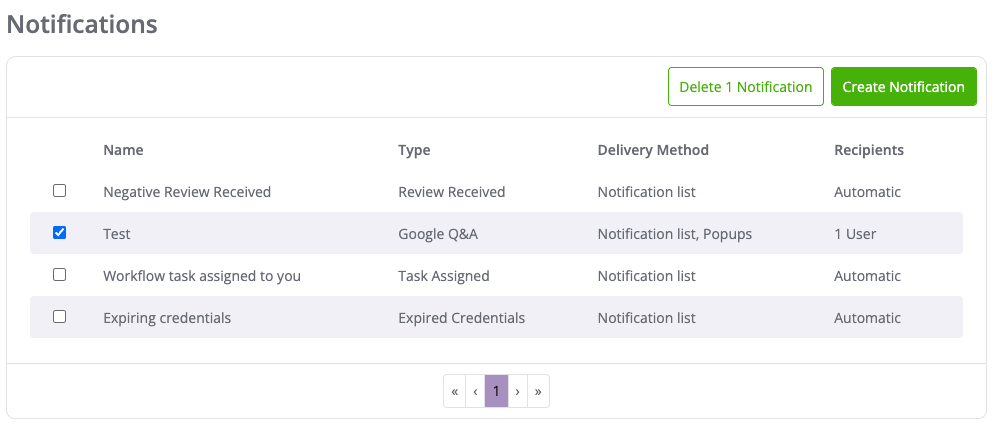Jump to last page double-right arrow
The height and width of the screenshot is (448, 996).
[538, 392]
